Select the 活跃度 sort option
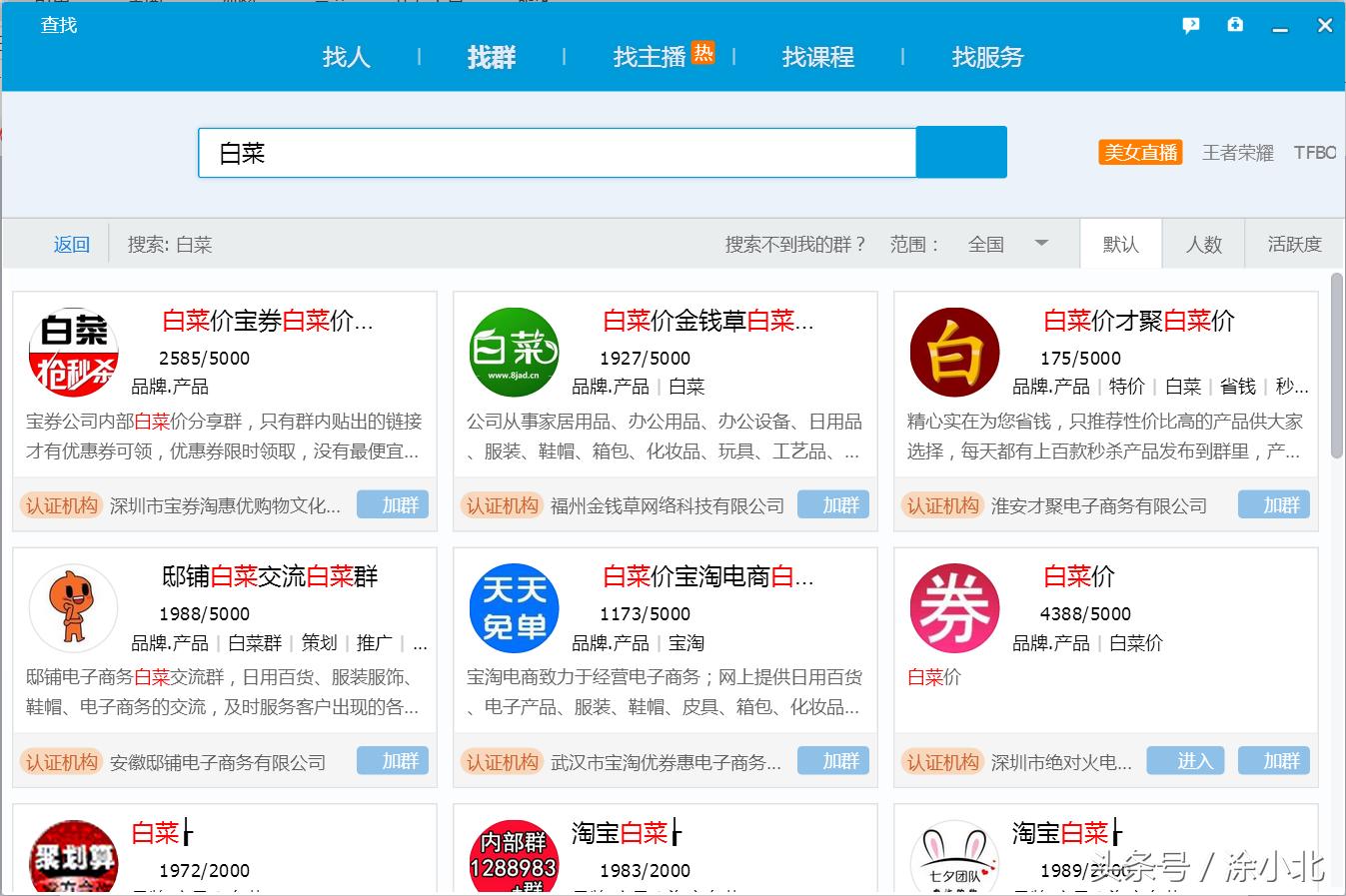This screenshot has width=1346, height=896. (1293, 243)
